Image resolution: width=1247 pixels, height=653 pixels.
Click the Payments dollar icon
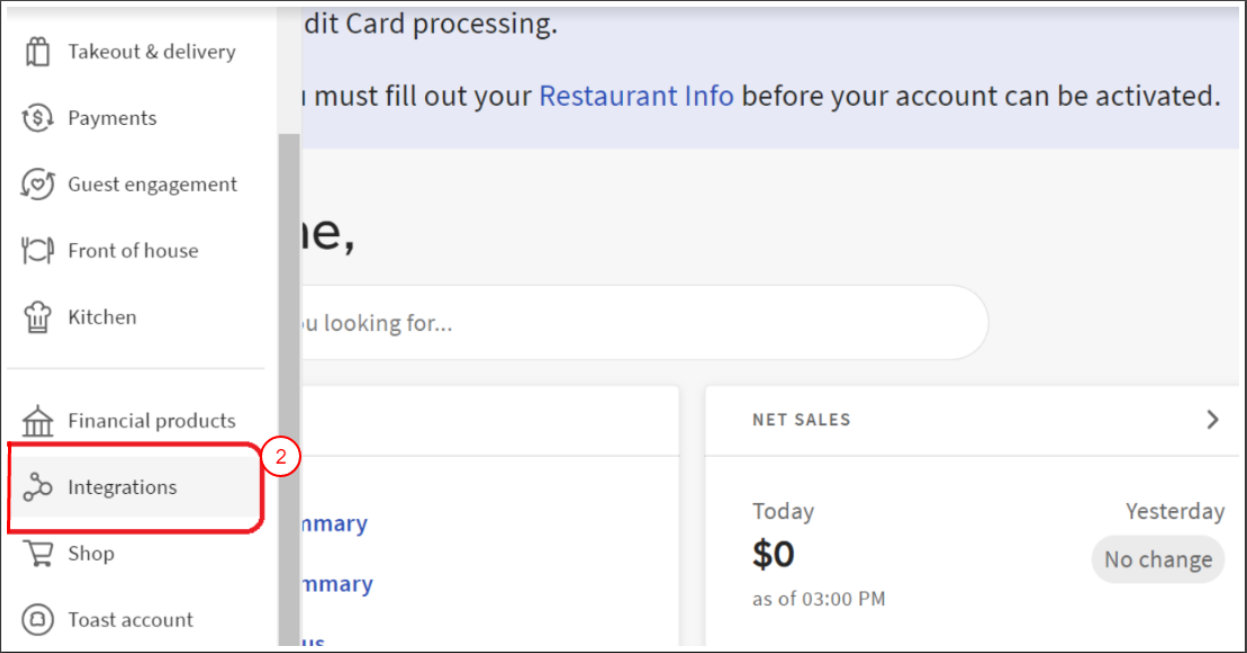click(37, 119)
